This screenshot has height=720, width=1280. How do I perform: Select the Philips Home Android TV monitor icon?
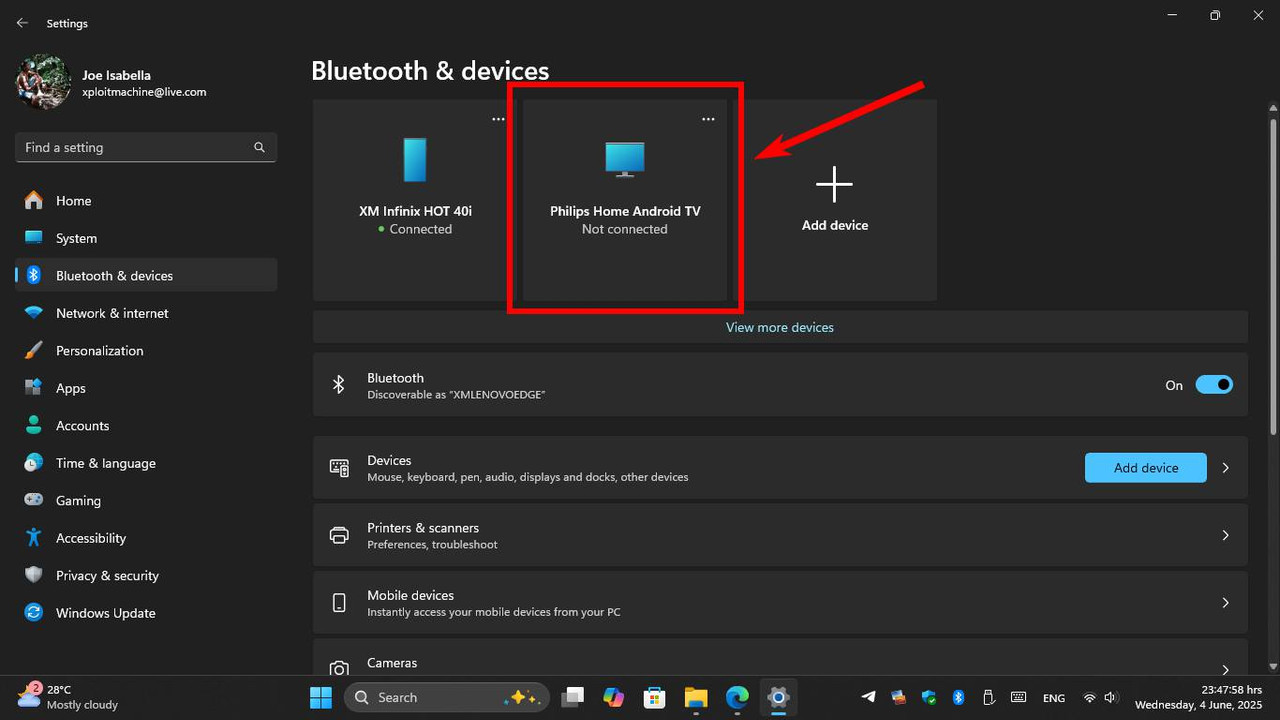[625, 160]
